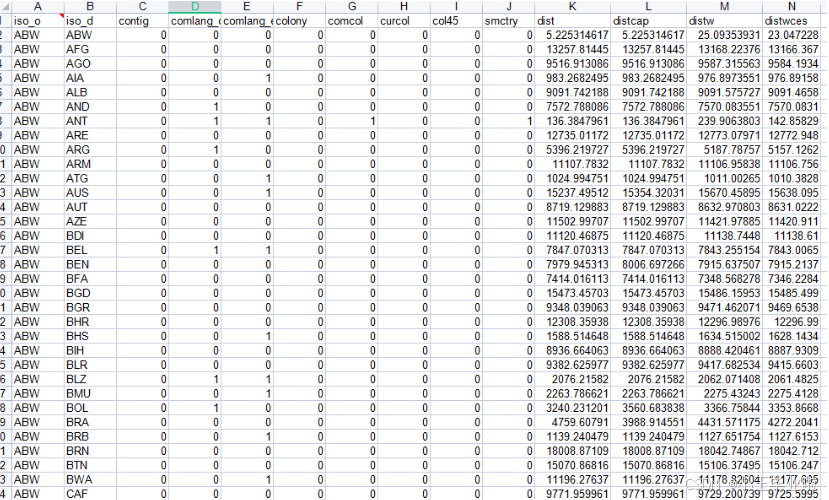Select dist value 5.225314617 in column K
The width and height of the screenshot is (829, 500).
pyautogui.click(x=572, y=35)
